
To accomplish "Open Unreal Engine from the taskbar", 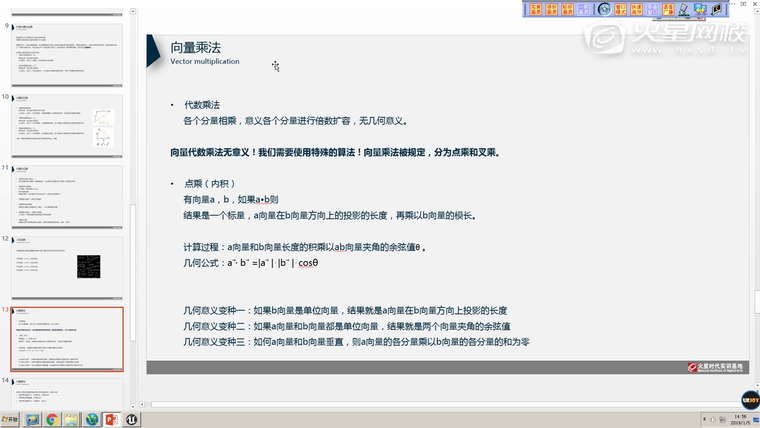I will (x=132, y=419).
